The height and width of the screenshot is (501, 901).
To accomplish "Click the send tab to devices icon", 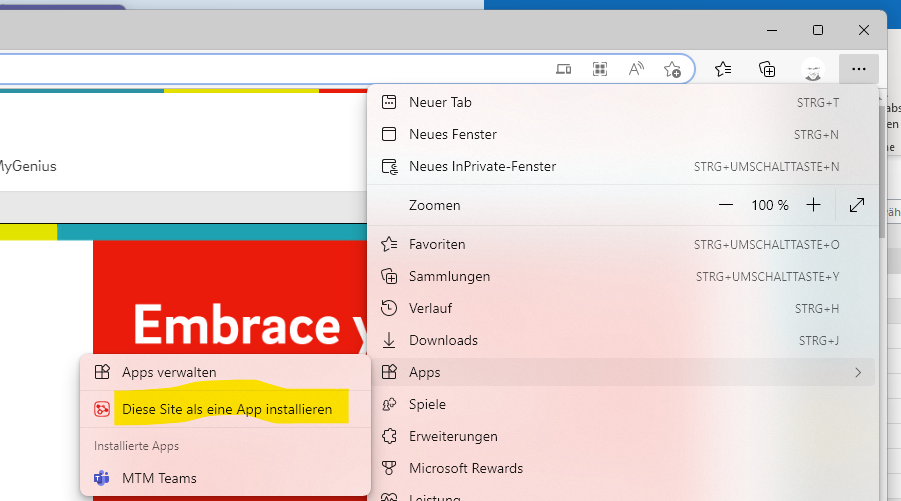I will [x=564, y=69].
